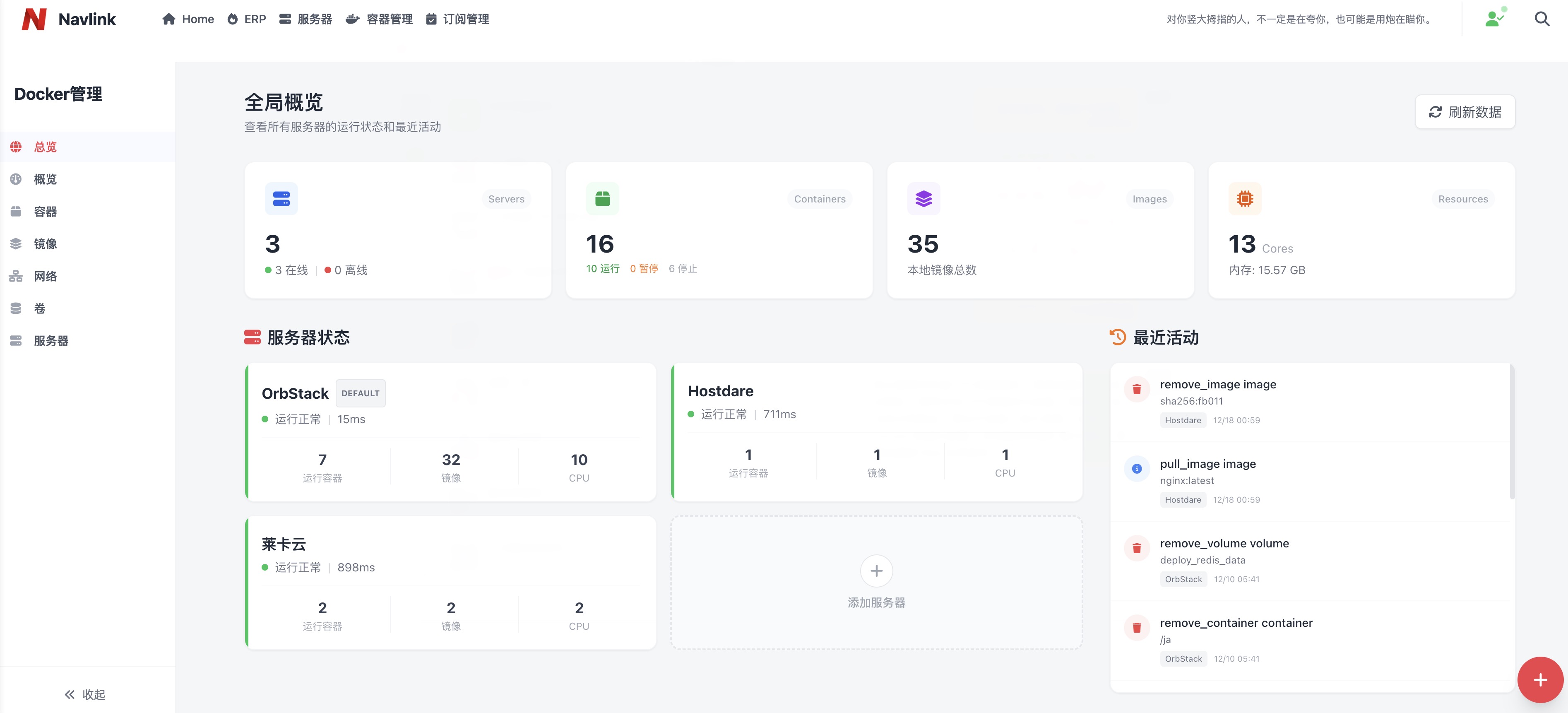
Task: Click 添加服务器 to add a server
Action: (876, 581)
